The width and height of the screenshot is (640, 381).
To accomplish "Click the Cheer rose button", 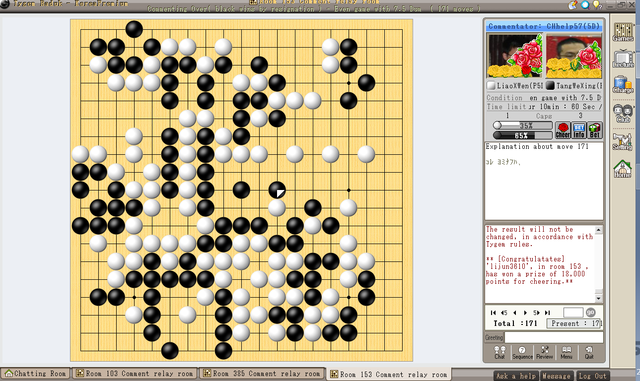I will (563, 130).
